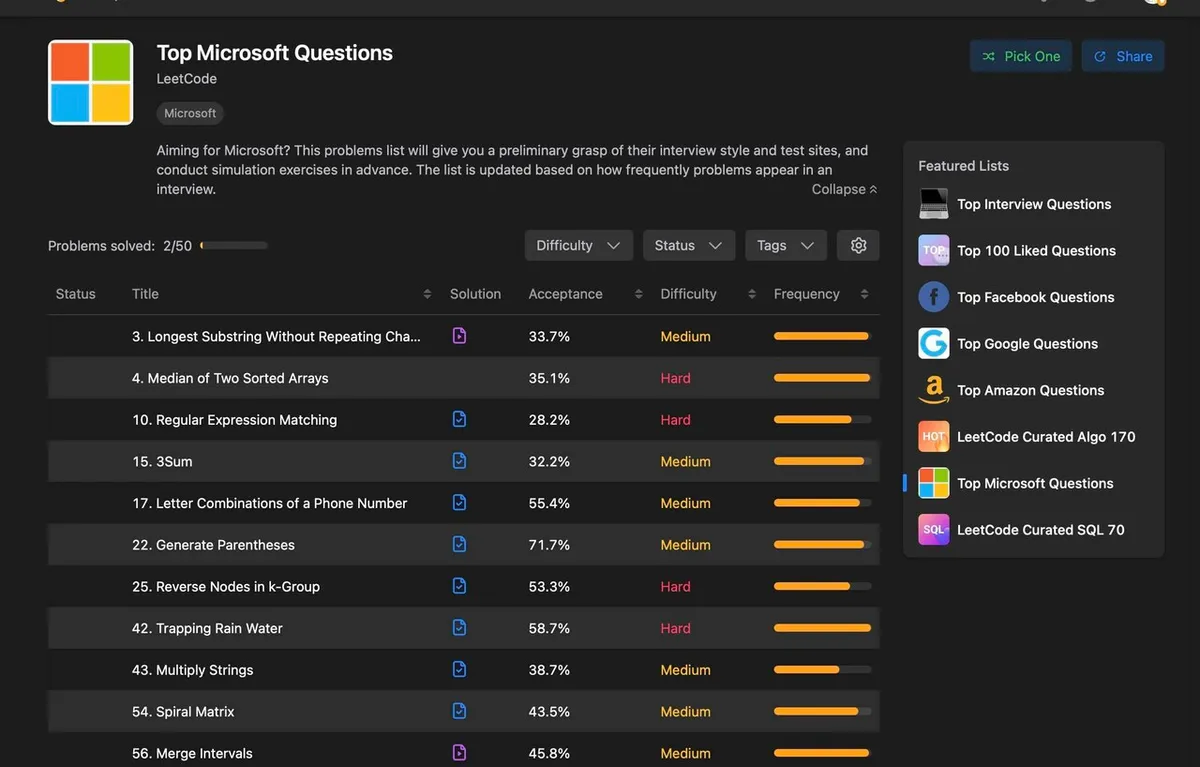Open solution icon for Trapping Rain Water

click(x=459, y=628)
